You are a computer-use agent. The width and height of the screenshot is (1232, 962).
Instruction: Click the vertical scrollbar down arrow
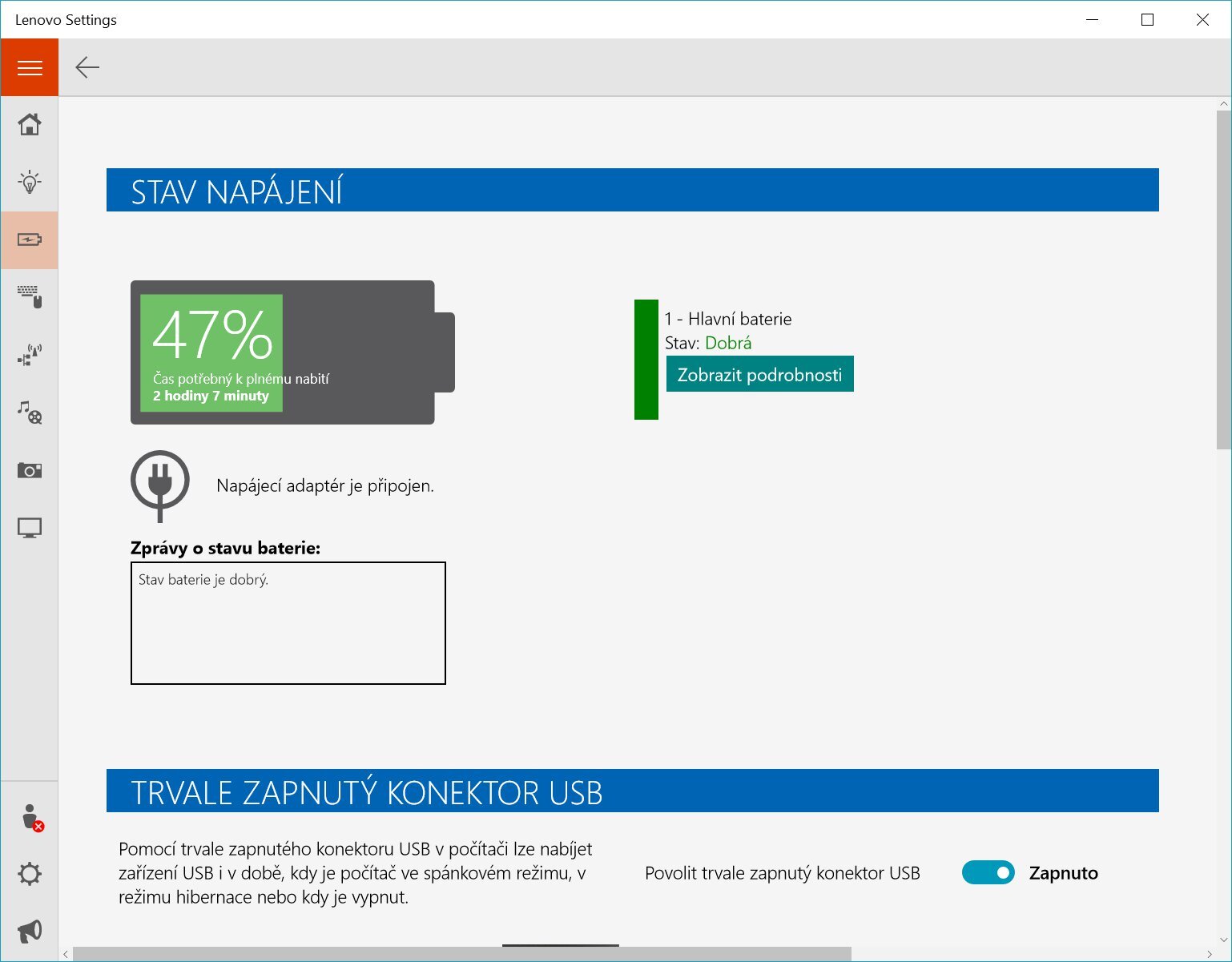click(1223, 940)
